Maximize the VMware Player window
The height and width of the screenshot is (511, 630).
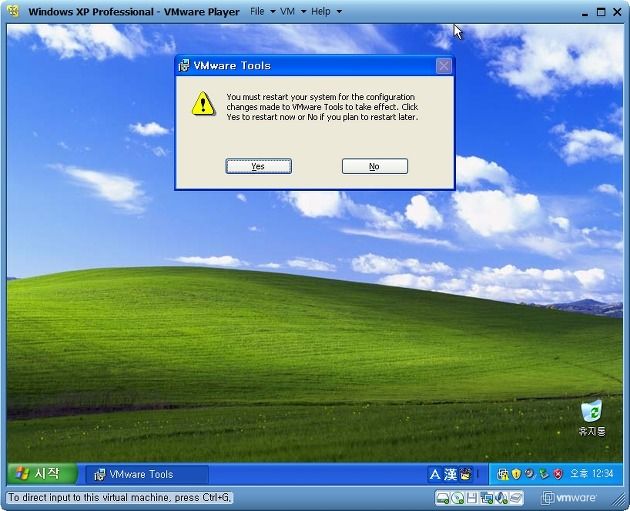click(601, 12)
